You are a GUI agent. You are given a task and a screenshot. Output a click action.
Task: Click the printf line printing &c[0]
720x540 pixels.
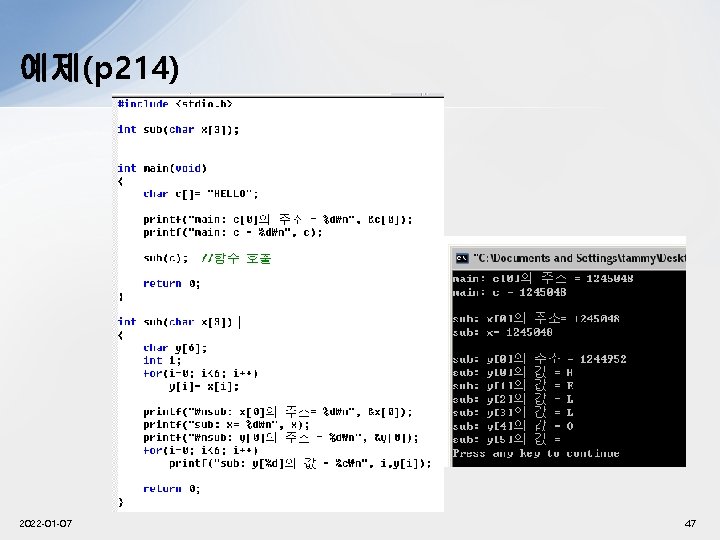pyautogui.click(x=278, y=219)
